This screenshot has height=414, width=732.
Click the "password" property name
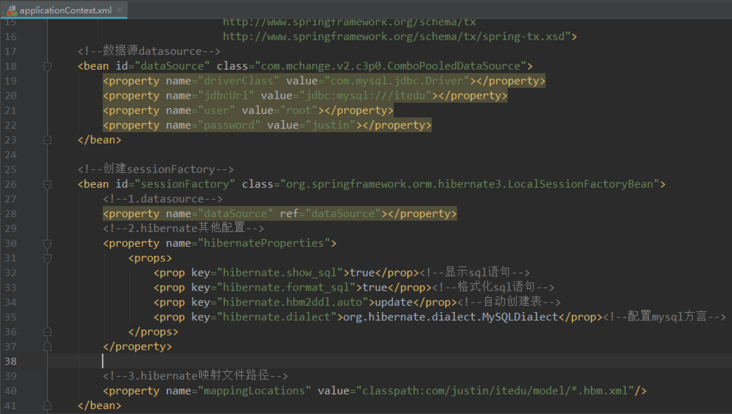[x=229, y=125]
